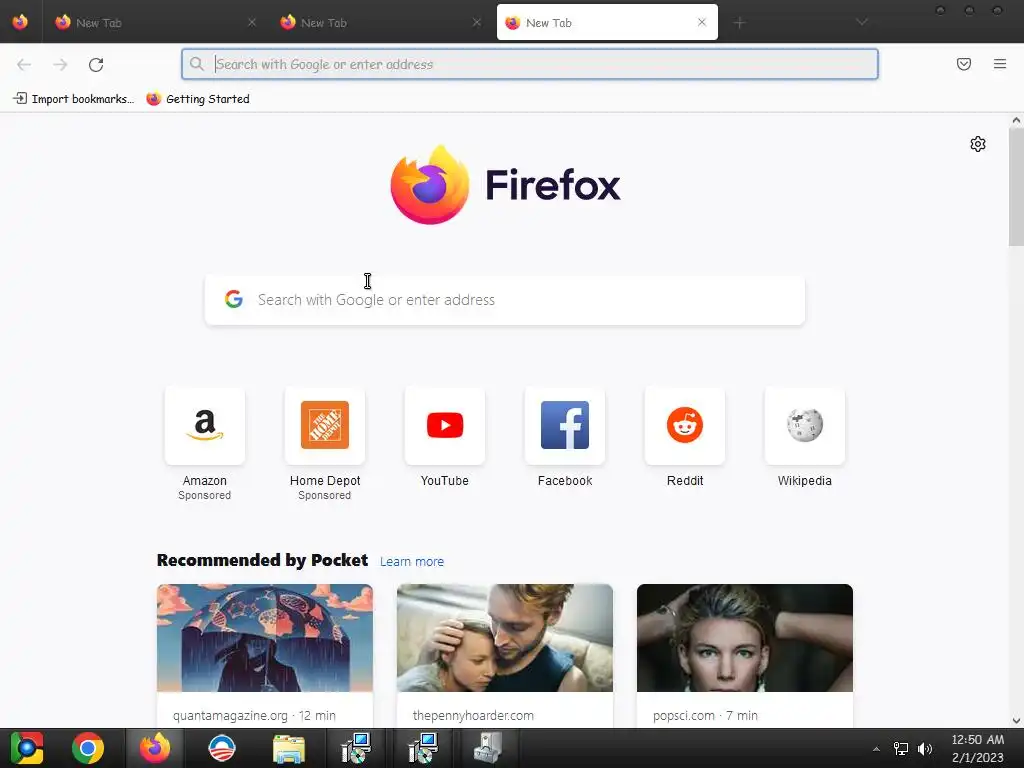Go back using the back arrow
1024x768 pixels.
[24, 64]
